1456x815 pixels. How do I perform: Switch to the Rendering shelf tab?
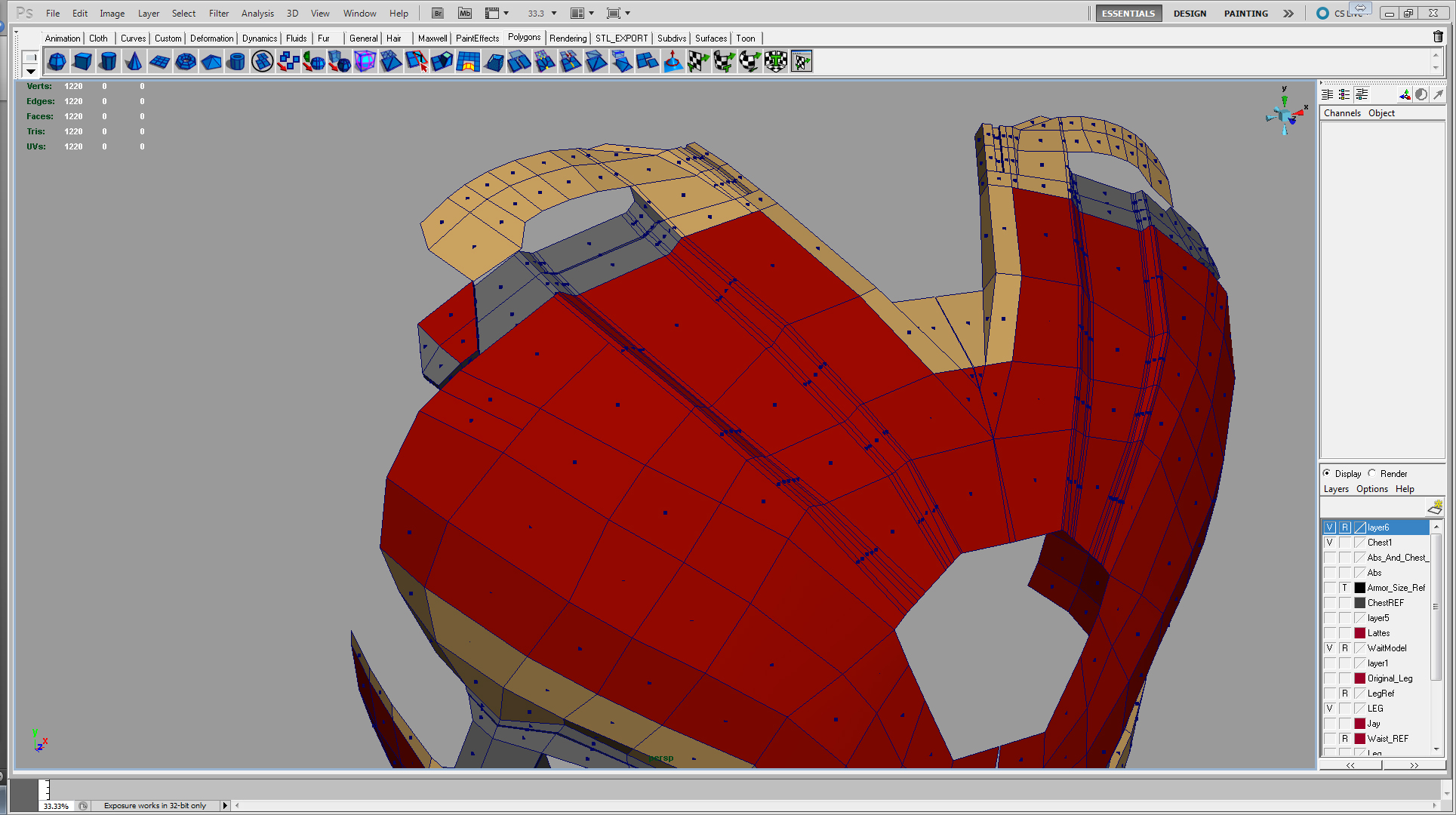[568, 38]
